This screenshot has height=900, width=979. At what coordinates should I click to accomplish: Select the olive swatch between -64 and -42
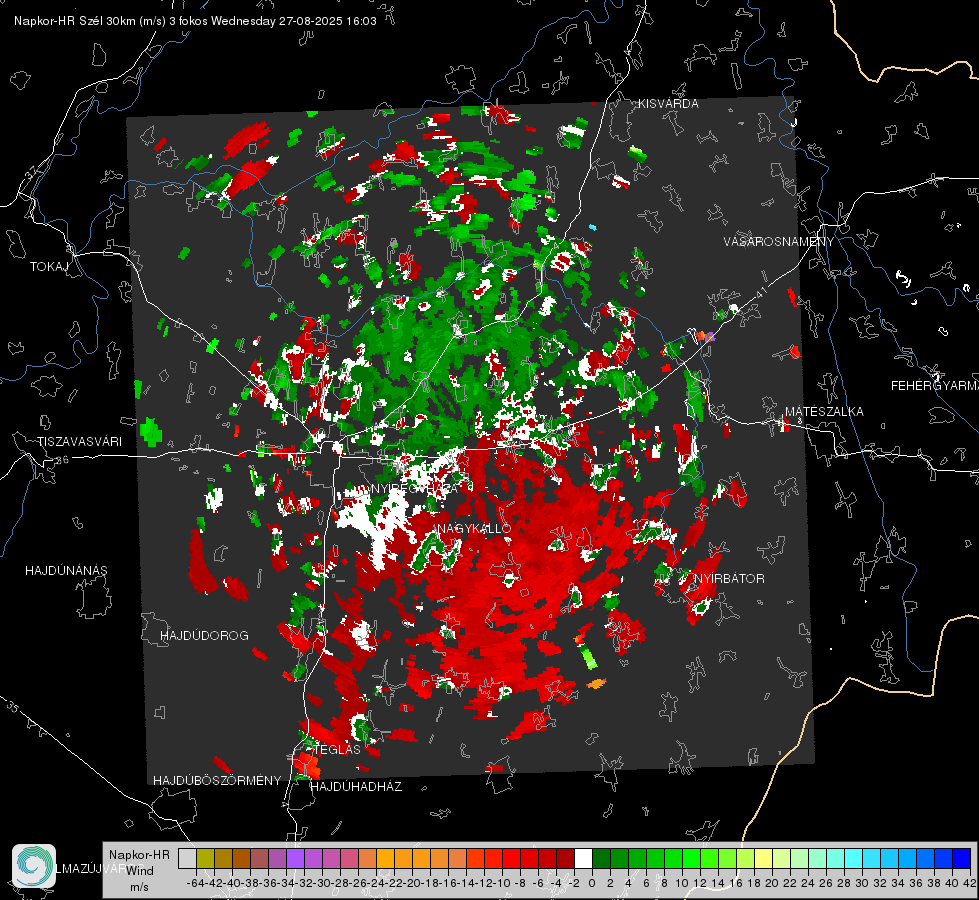(x=205, y=858)
